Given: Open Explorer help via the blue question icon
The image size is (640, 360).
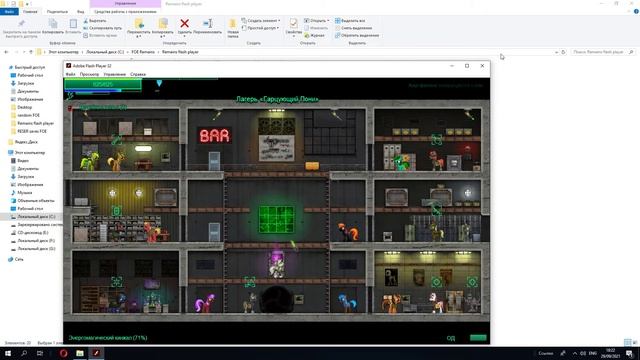Looking at the screenshot, I should point(636,11).
